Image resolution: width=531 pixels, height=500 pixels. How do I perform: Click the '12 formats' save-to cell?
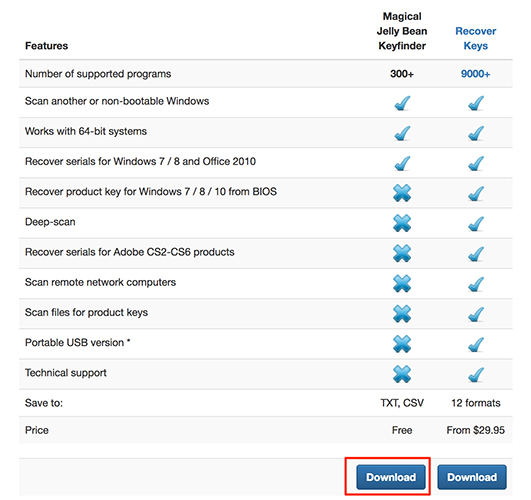[475, 403]
